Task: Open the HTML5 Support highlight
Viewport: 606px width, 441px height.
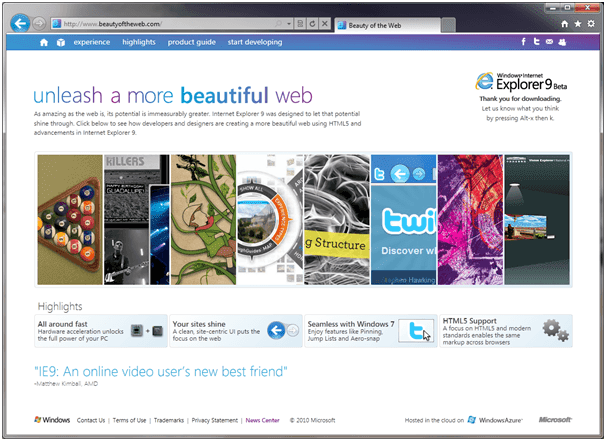Action: click(x=506, y=331)
